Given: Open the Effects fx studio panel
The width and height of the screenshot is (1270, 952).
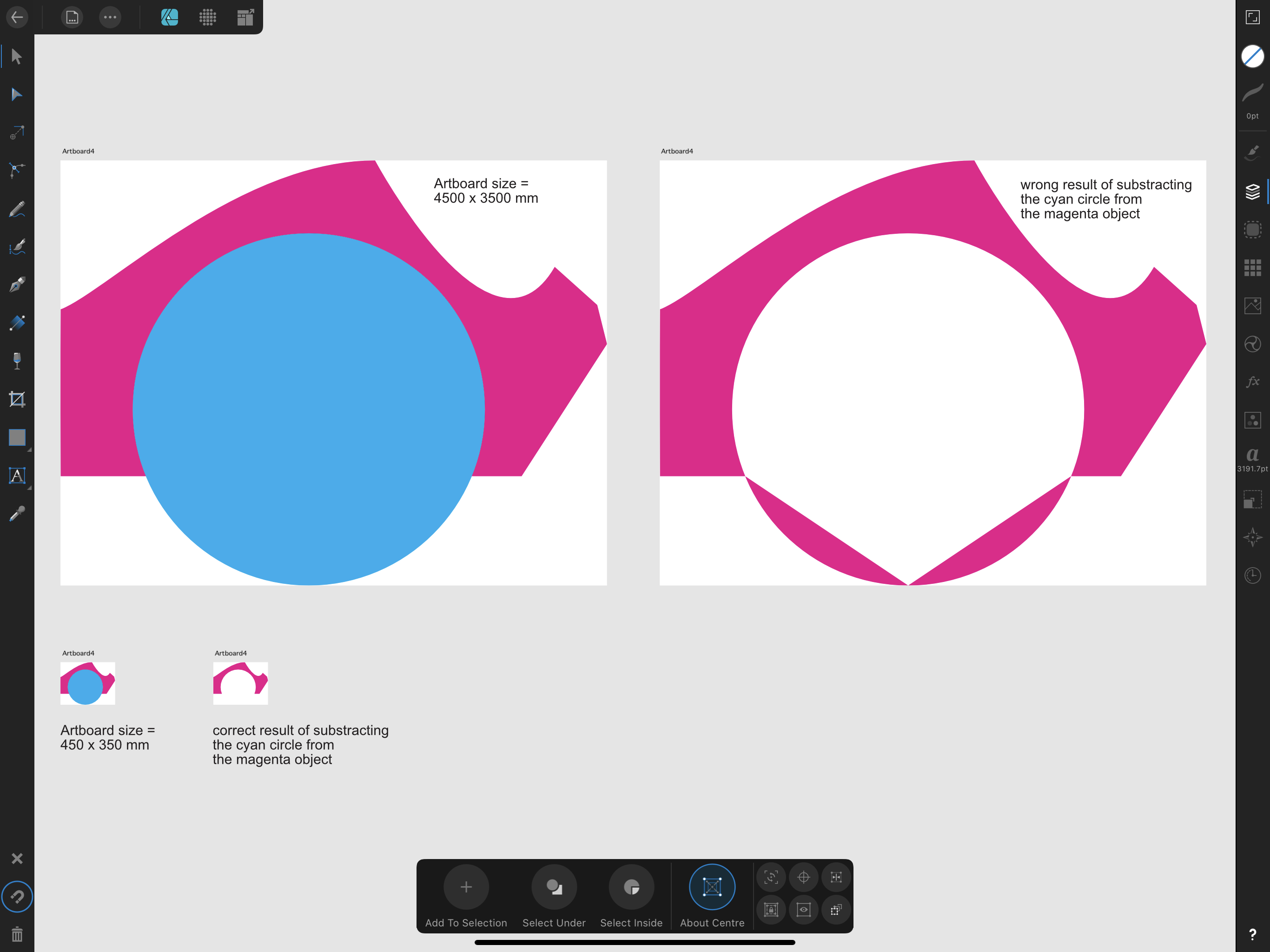Looking at the screenshot, I should (1252, 381).
